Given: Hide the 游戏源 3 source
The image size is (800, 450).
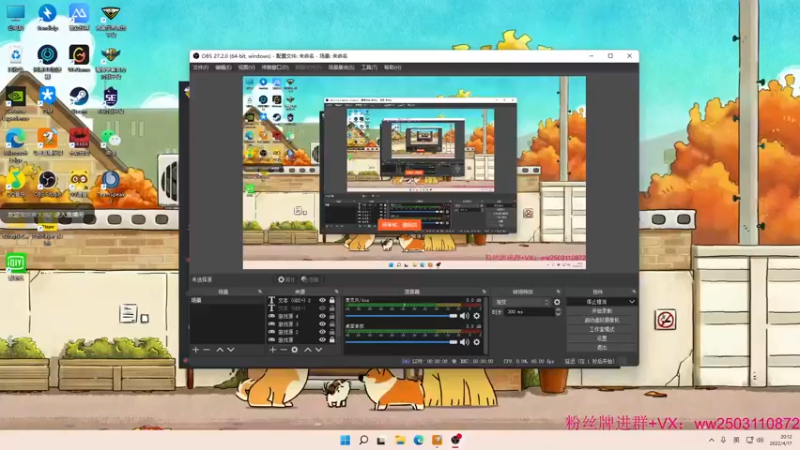Looking at the screenshot, I should 322,324.
